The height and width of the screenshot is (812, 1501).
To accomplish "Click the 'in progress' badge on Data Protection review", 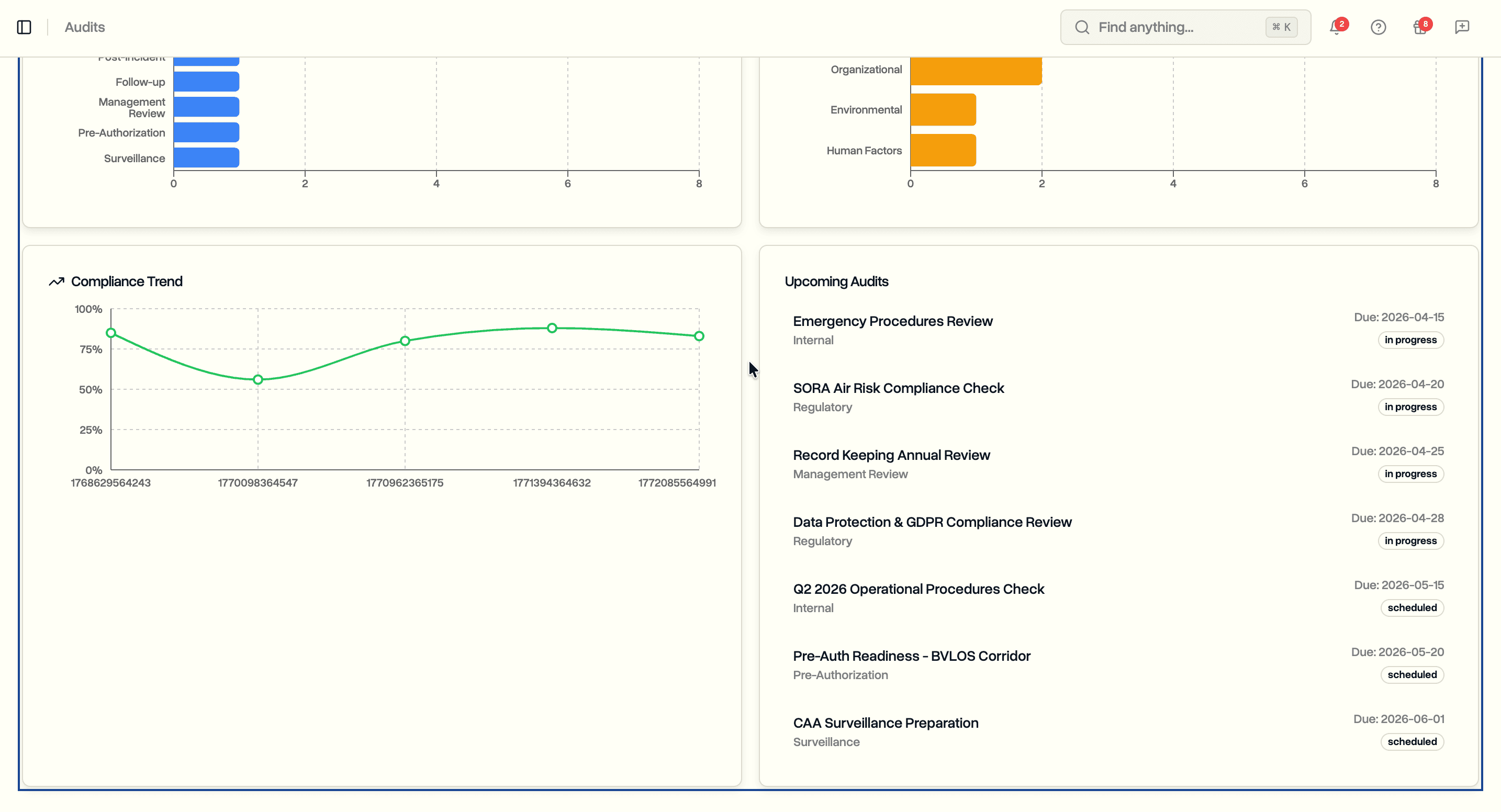I will (x=1410, y=540).
